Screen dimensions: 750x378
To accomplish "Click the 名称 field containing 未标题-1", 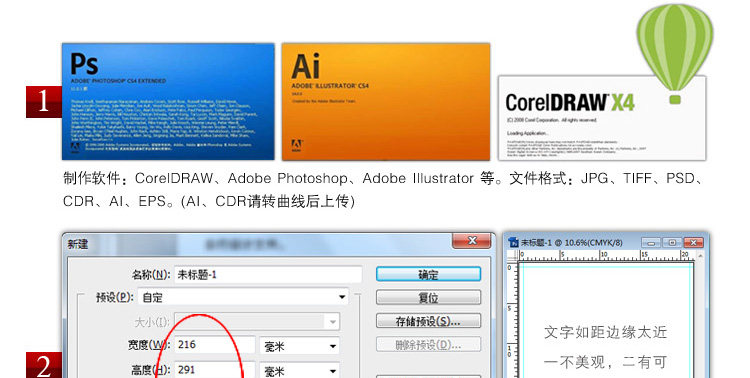I will 268,275.
